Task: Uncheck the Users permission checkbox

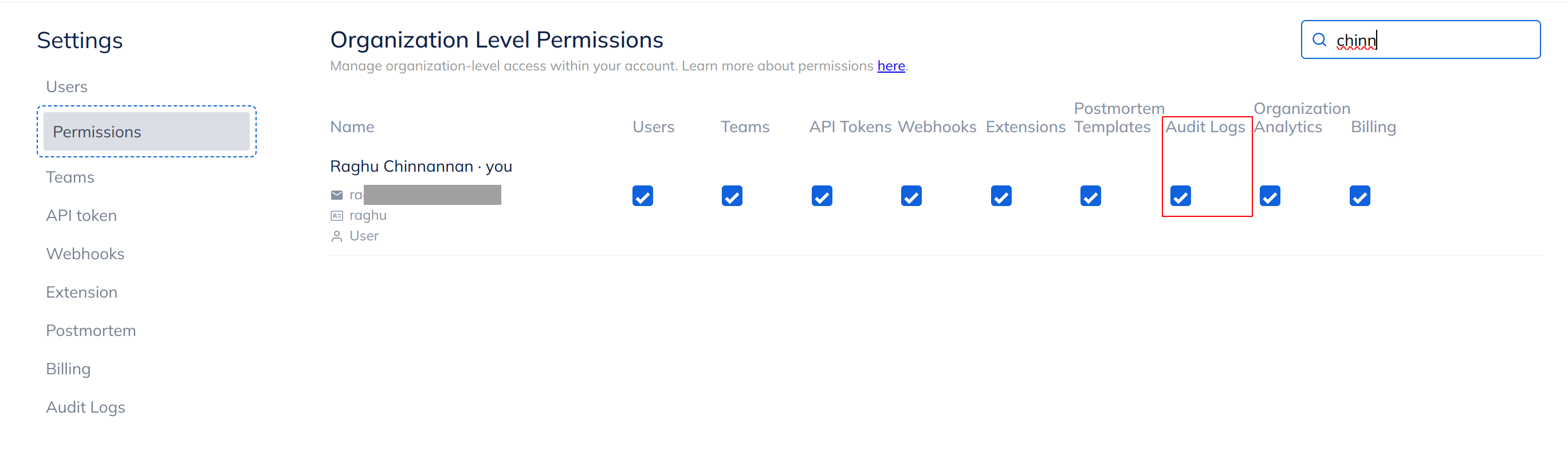Action: pyautogui.click(x=642, y=196)
